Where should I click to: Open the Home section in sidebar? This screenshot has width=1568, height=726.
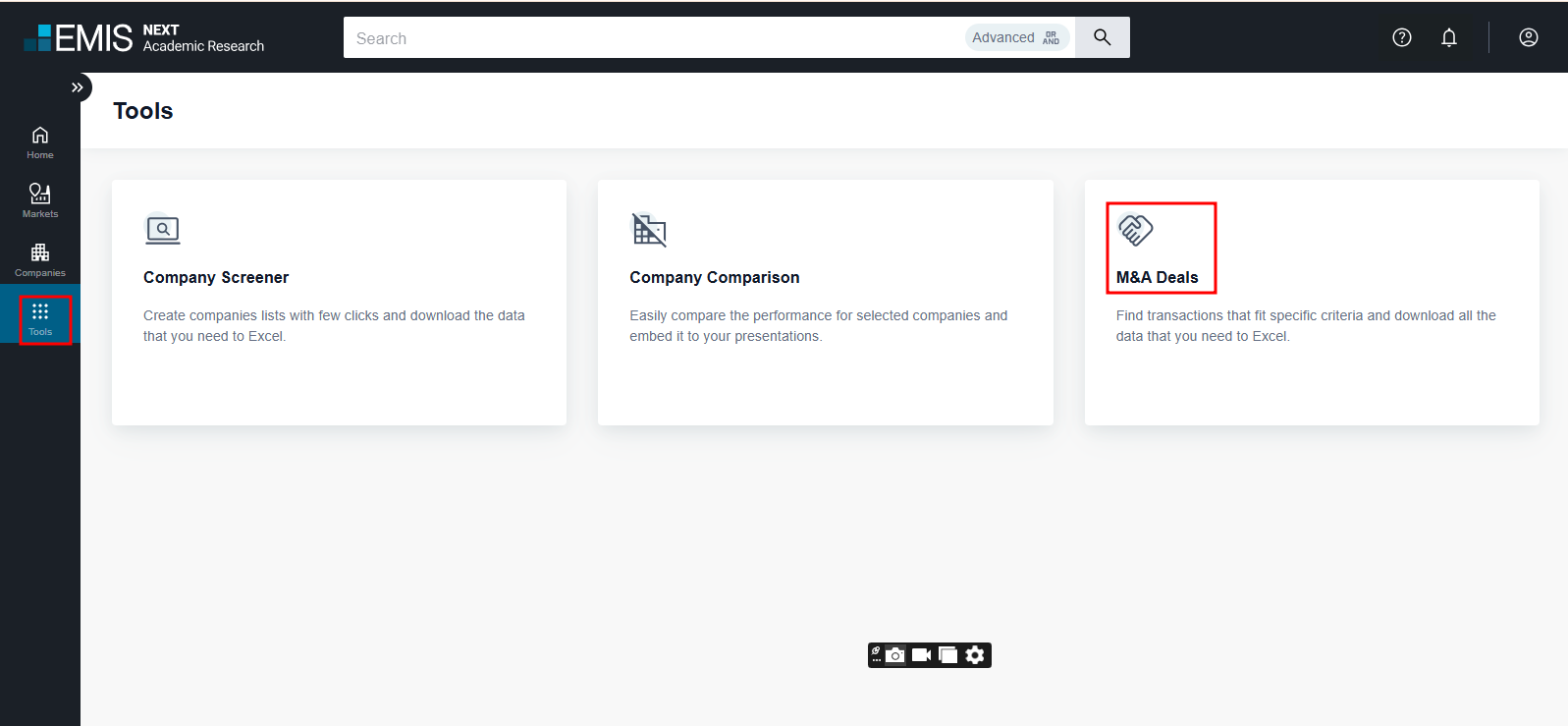click(40, 141)
